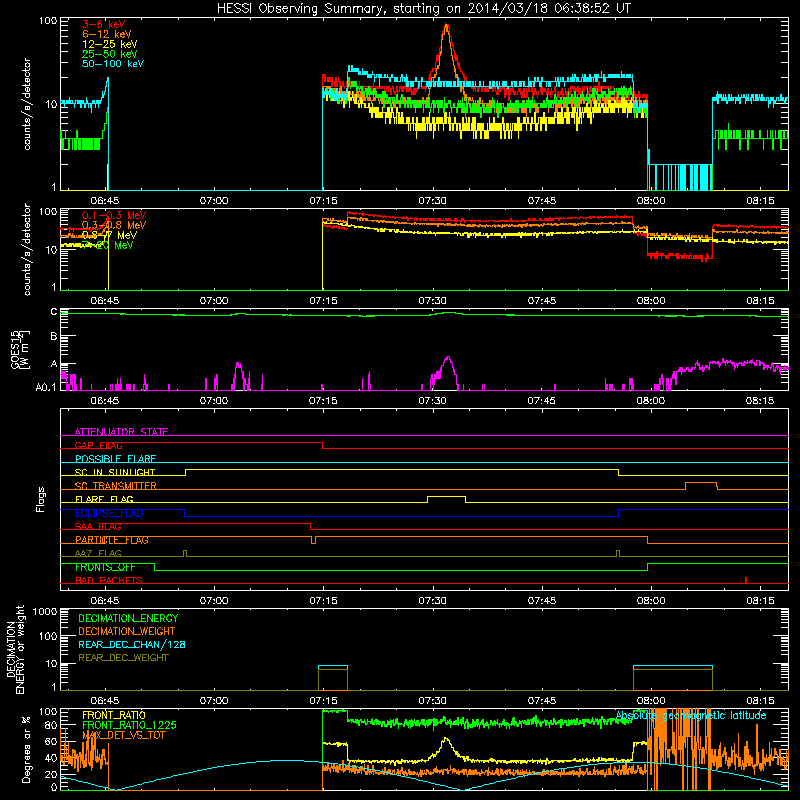Click the Absolute geomagnetic latitude label
Viewport: 800px width, 800px height.
point(691,715)
